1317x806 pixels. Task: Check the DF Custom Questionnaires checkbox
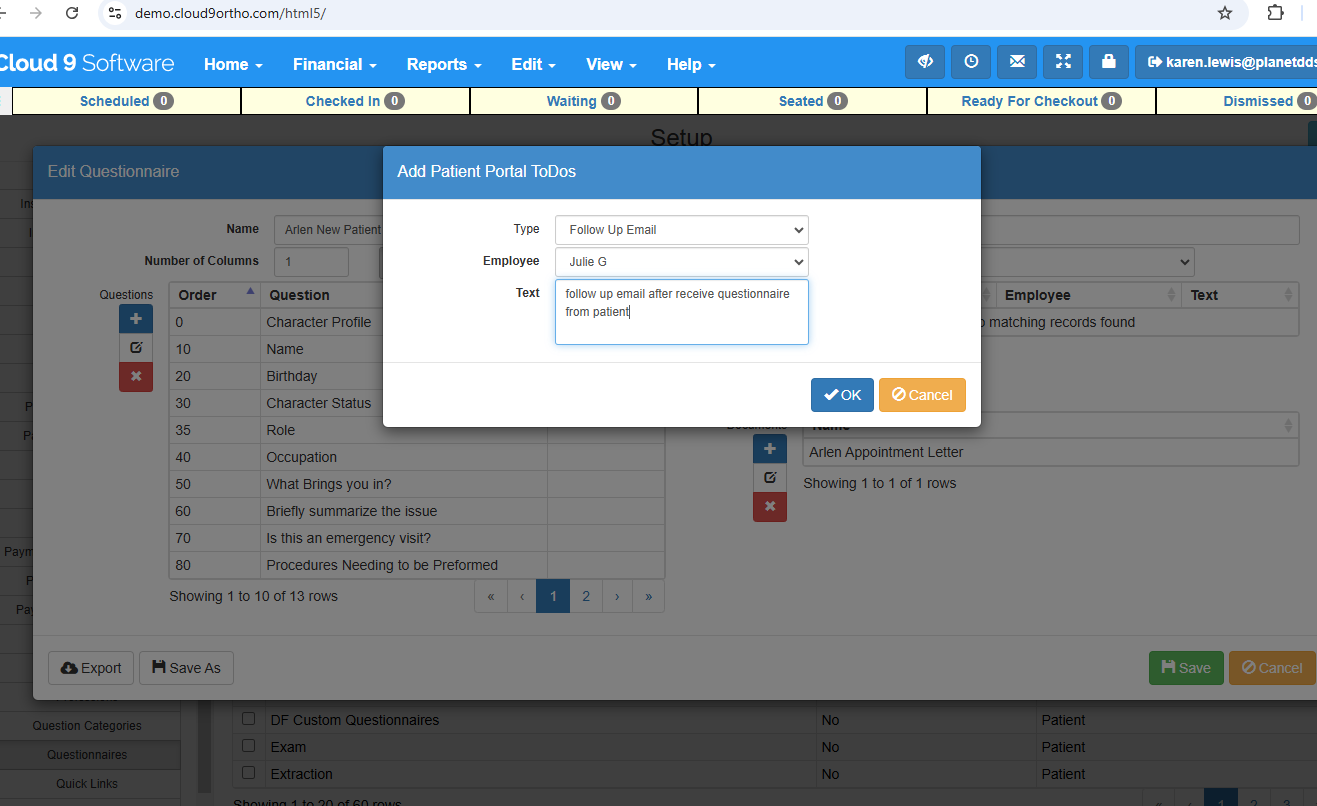[x=249, y=719]
